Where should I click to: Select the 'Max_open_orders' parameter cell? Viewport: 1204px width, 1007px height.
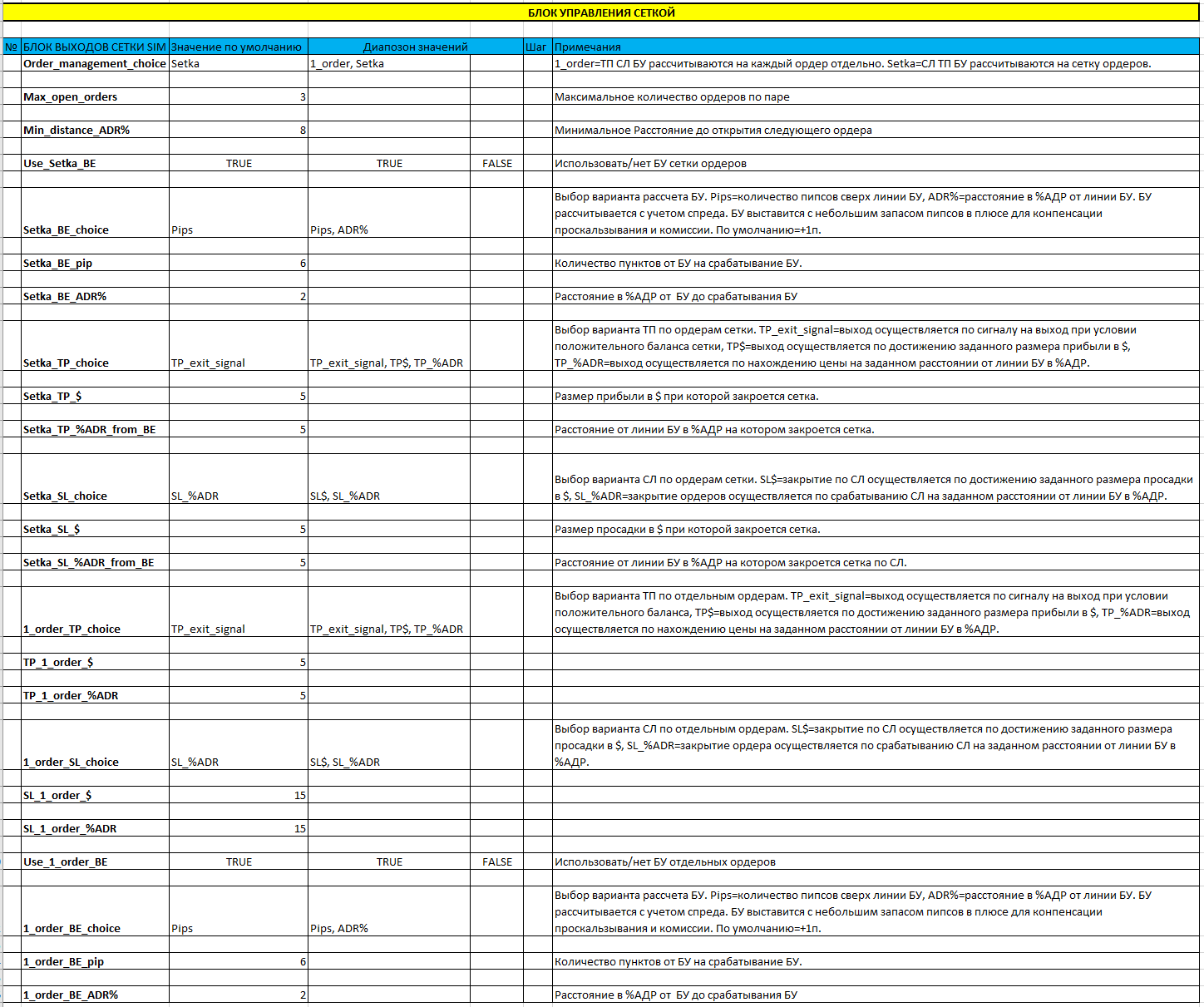pos(95,96)
